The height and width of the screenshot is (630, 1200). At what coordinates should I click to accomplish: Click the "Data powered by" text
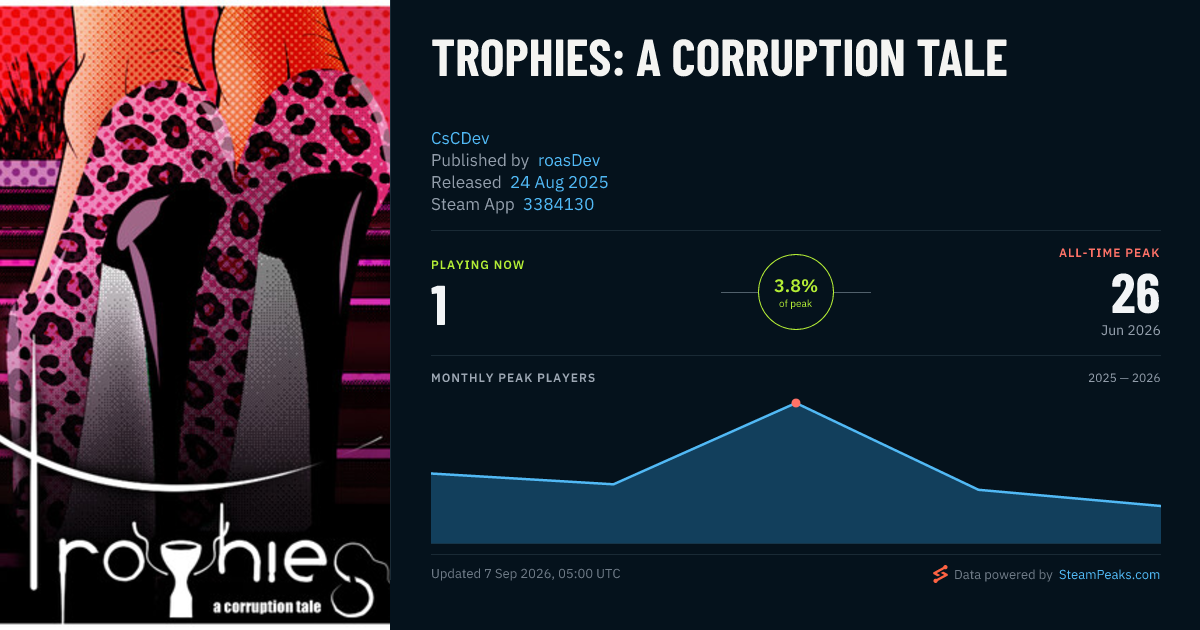click(1003, 575)
